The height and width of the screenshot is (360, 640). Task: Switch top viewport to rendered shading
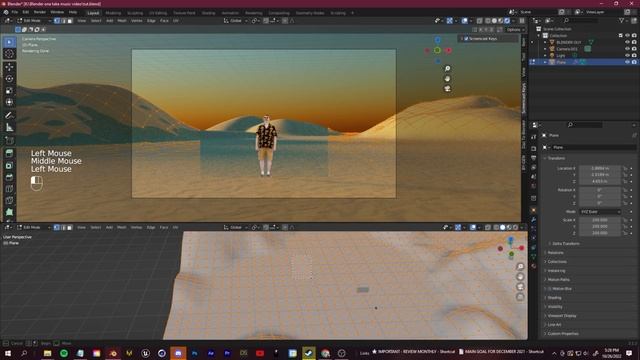tap(507, 20)
